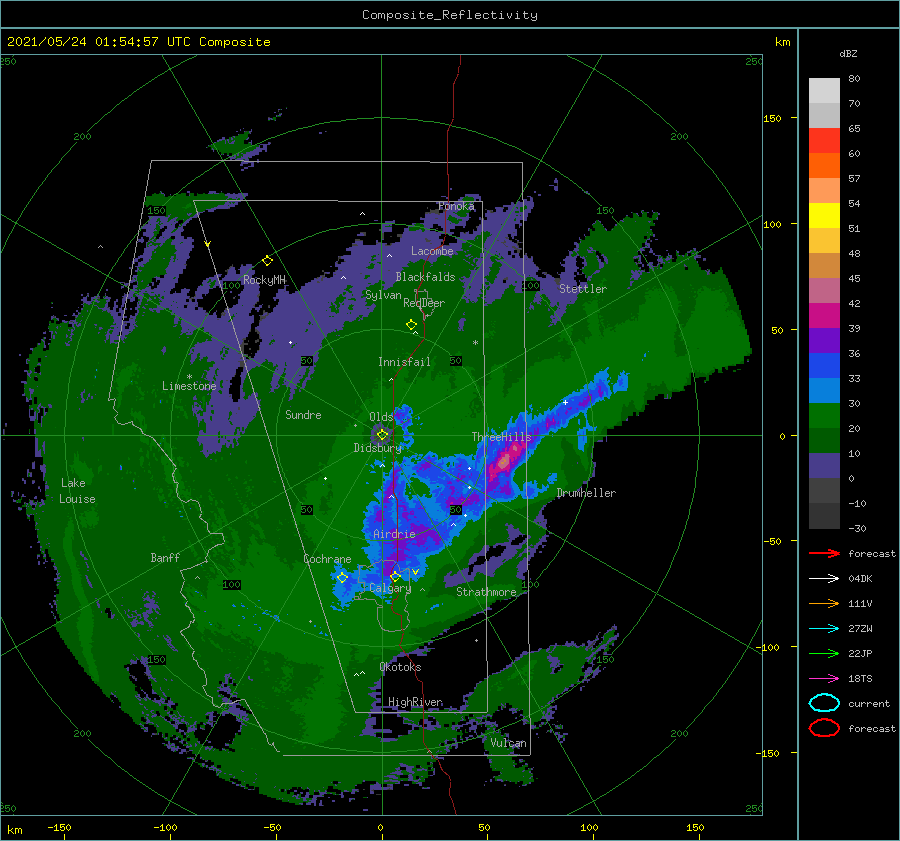The image size is (900, 841).
Task: Click the Innisfail city label
Action: point(404,362)
